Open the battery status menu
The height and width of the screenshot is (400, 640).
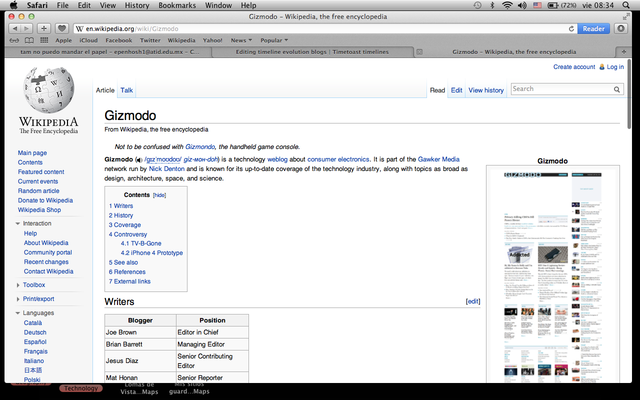[562, 5]
